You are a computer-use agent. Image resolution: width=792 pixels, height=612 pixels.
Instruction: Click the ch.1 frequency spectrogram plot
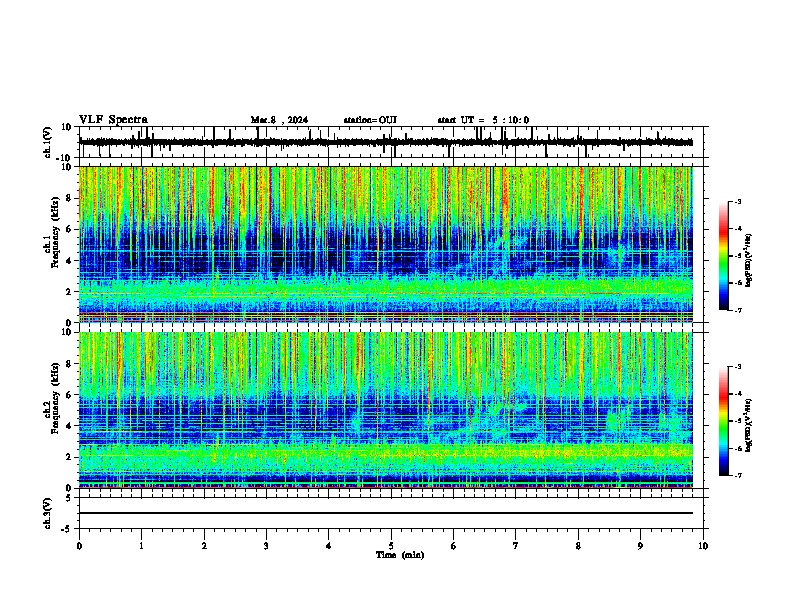pyautogui.click(x=386, y=244)
